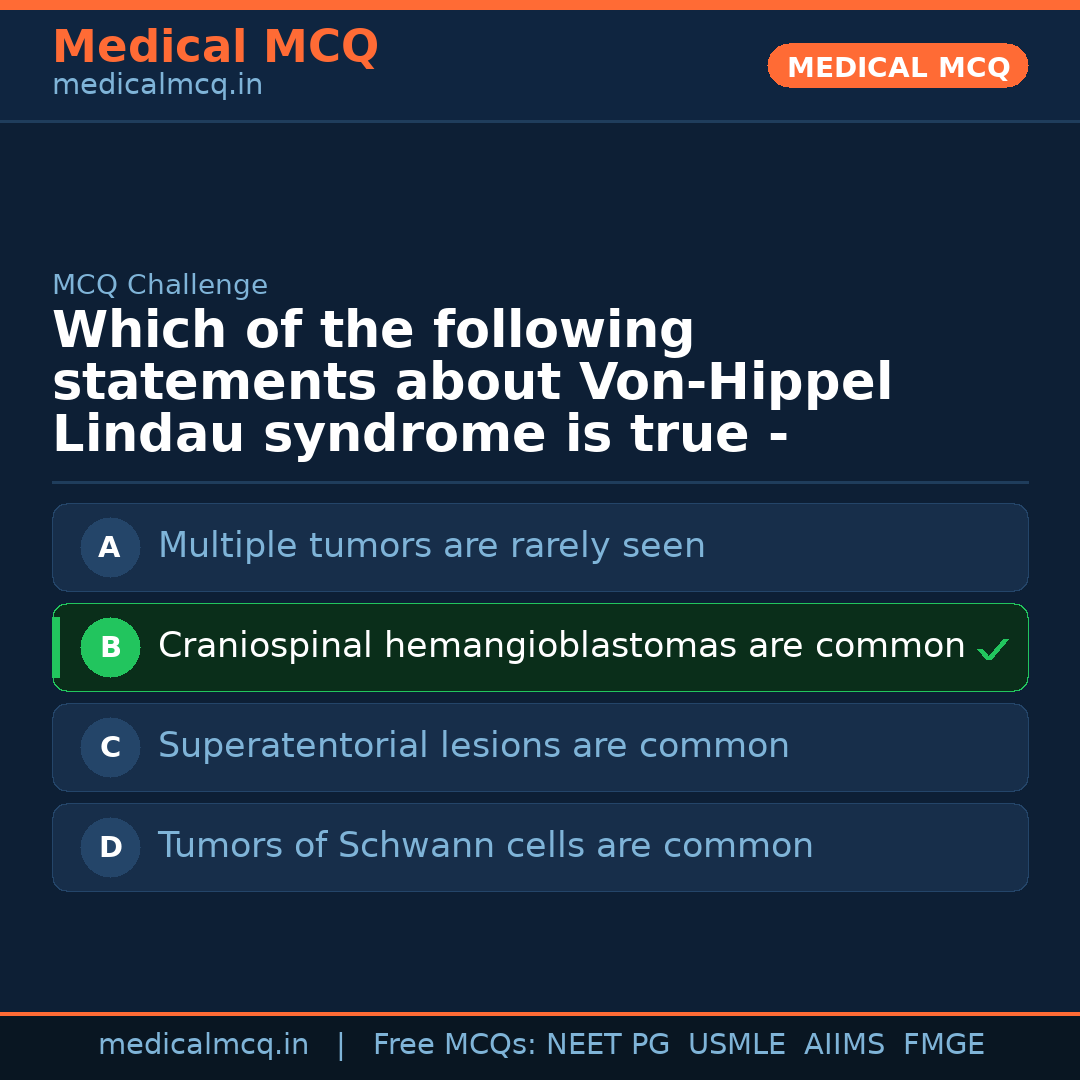This screenshot has width=1080, height=1080.
Task: Select the letter C option circle
Action: coord(110,747)
